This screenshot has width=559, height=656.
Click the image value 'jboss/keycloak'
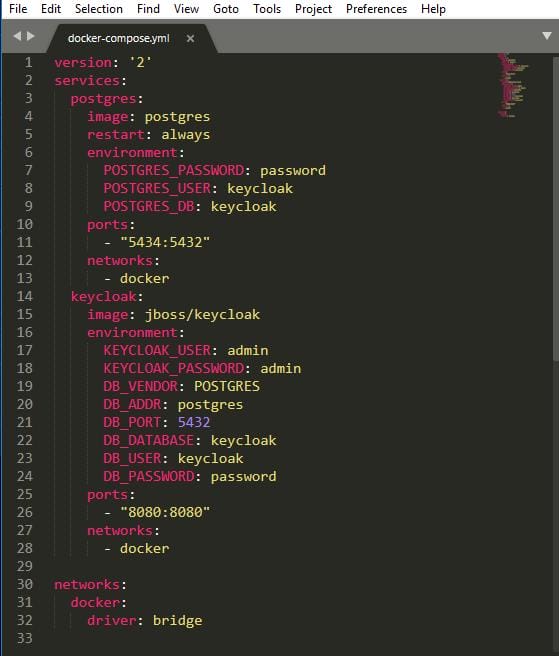[x=202, y=315]
